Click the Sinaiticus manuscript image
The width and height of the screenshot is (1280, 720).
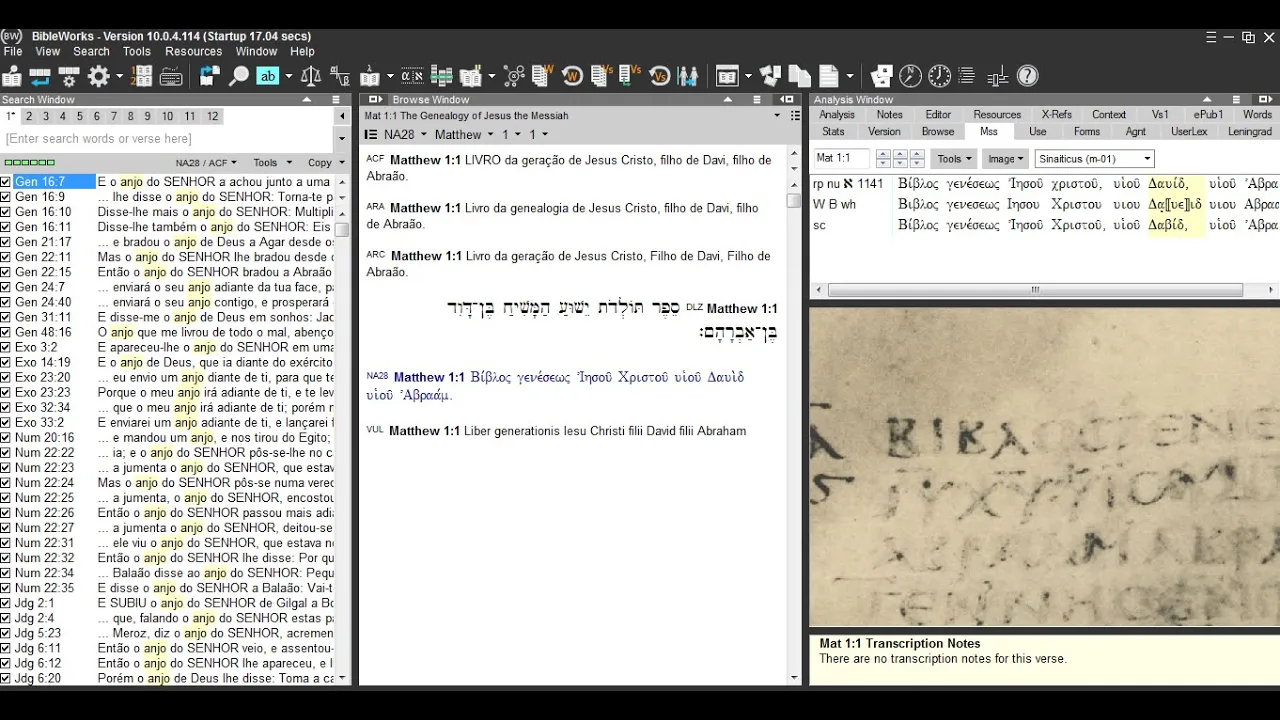tap(1044, 467)
